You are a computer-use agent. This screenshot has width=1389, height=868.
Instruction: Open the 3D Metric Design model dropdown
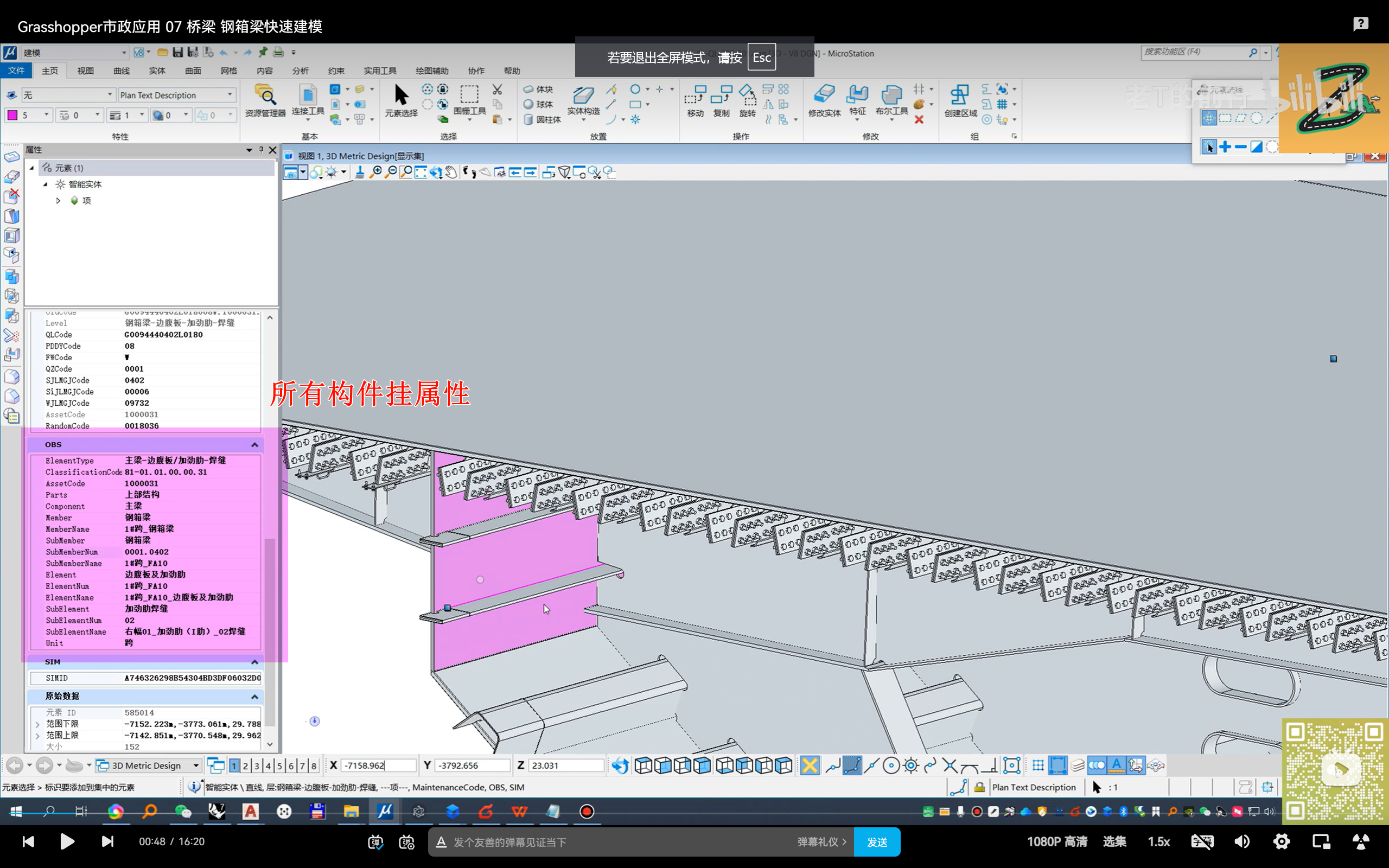(196, 766)
